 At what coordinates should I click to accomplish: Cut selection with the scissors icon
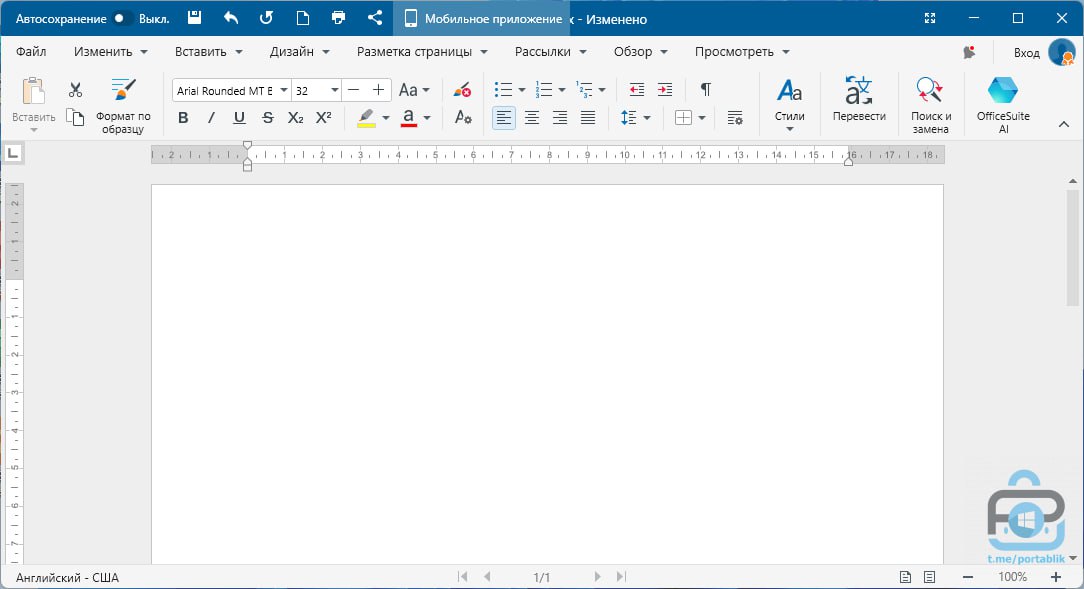(x=75, y=90)
